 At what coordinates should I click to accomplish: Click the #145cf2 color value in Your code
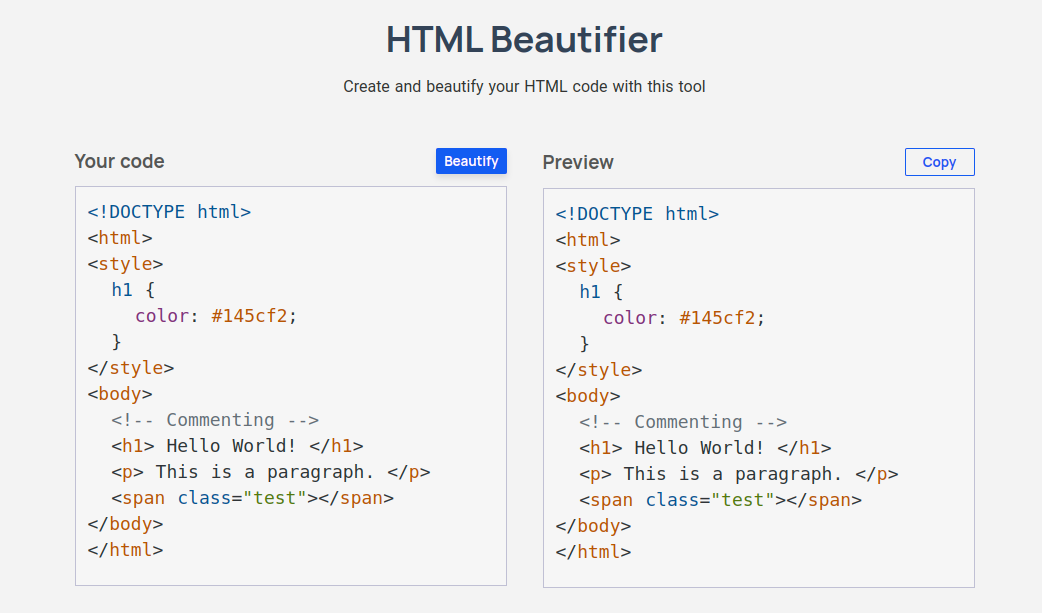(250, 316)
